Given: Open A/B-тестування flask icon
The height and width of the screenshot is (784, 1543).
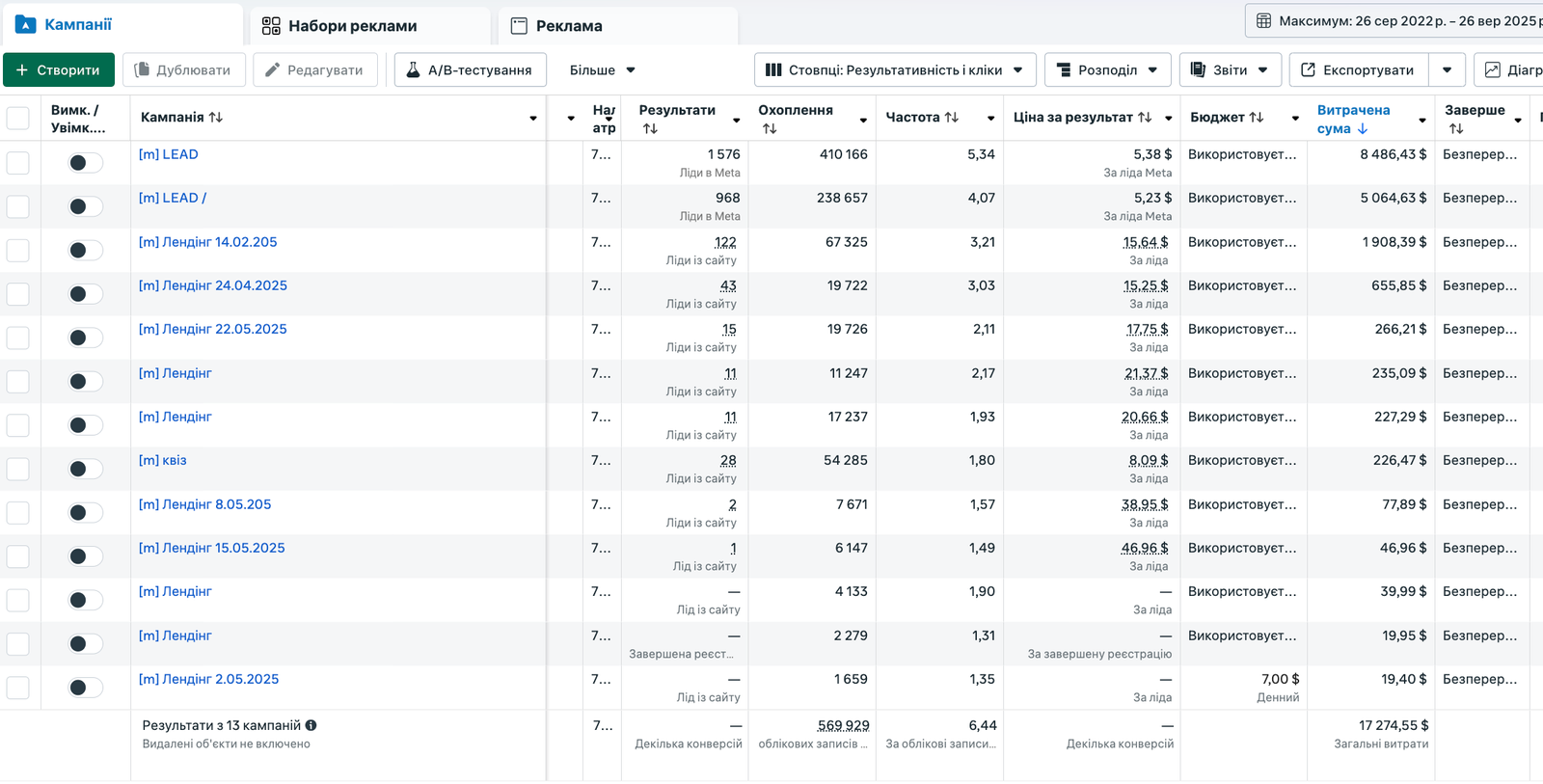Looking at the screenshot, I should coord(413,70).
